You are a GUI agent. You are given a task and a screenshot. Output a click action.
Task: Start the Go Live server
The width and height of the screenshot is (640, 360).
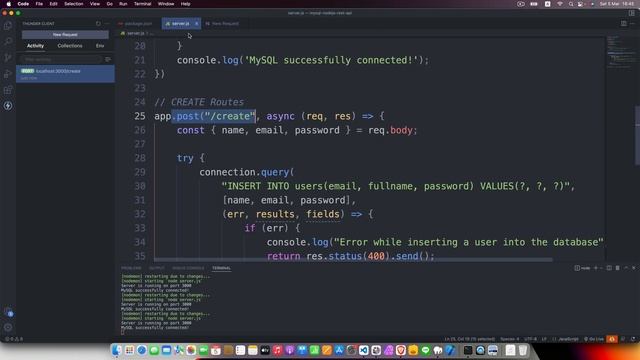pos(594,339)
